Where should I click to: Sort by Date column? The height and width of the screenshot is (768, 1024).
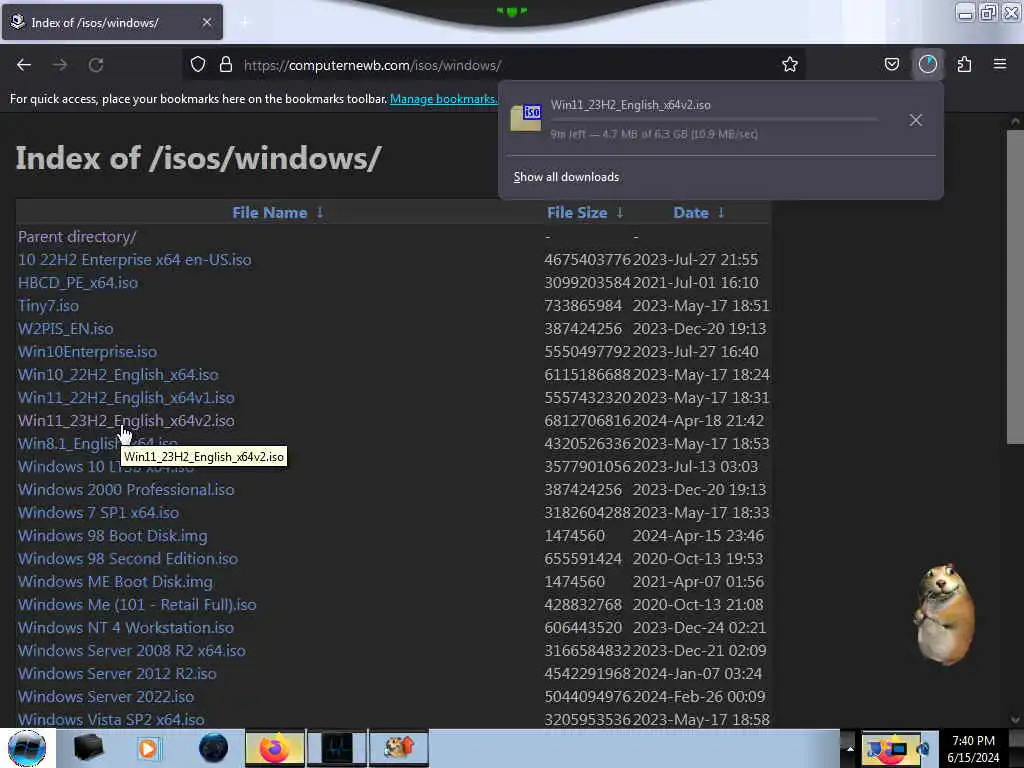[690, 213]
